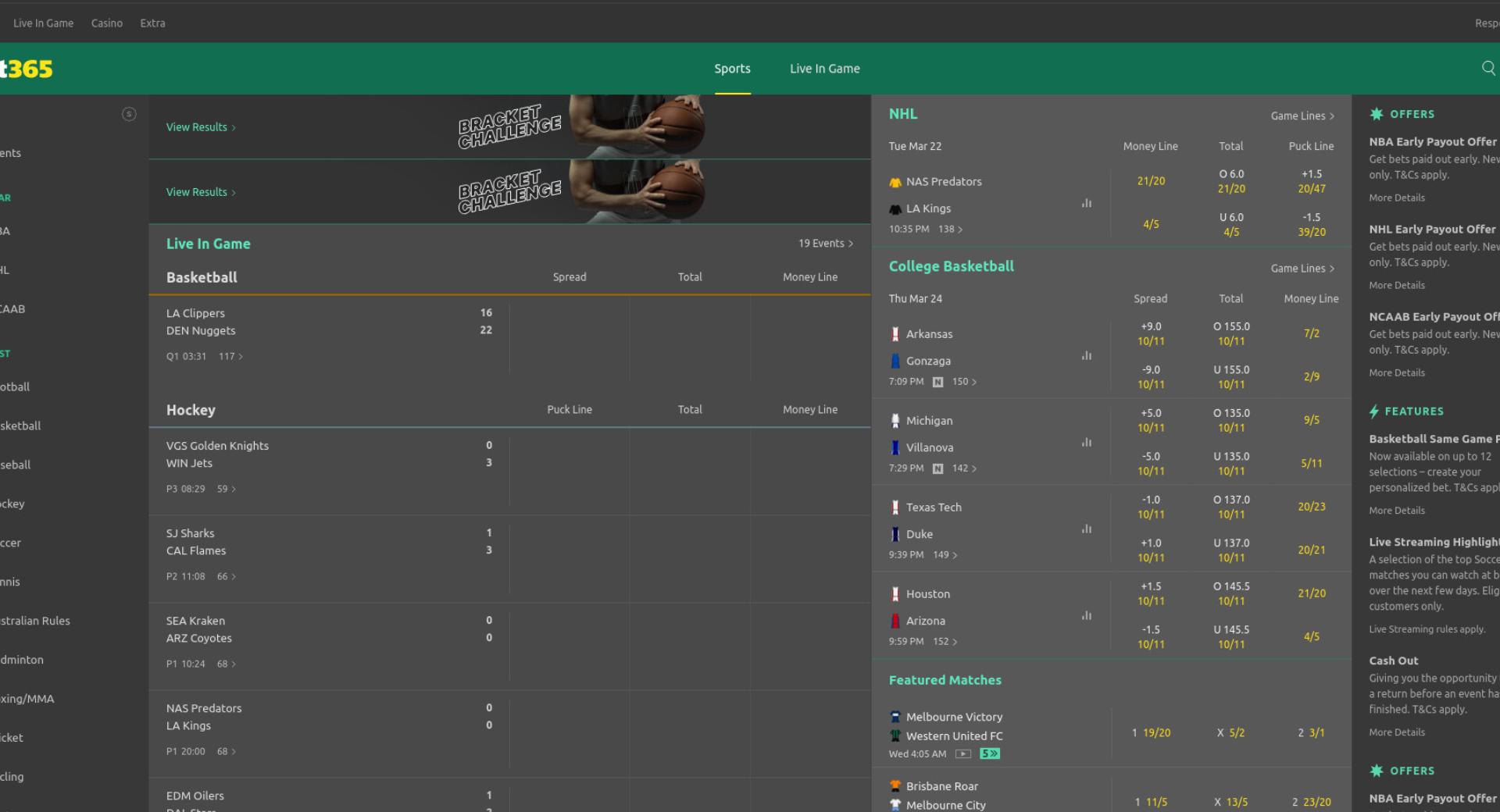Click the Live In Game section heading
This screenshot has width=1500, height=812.
[208, 244]
